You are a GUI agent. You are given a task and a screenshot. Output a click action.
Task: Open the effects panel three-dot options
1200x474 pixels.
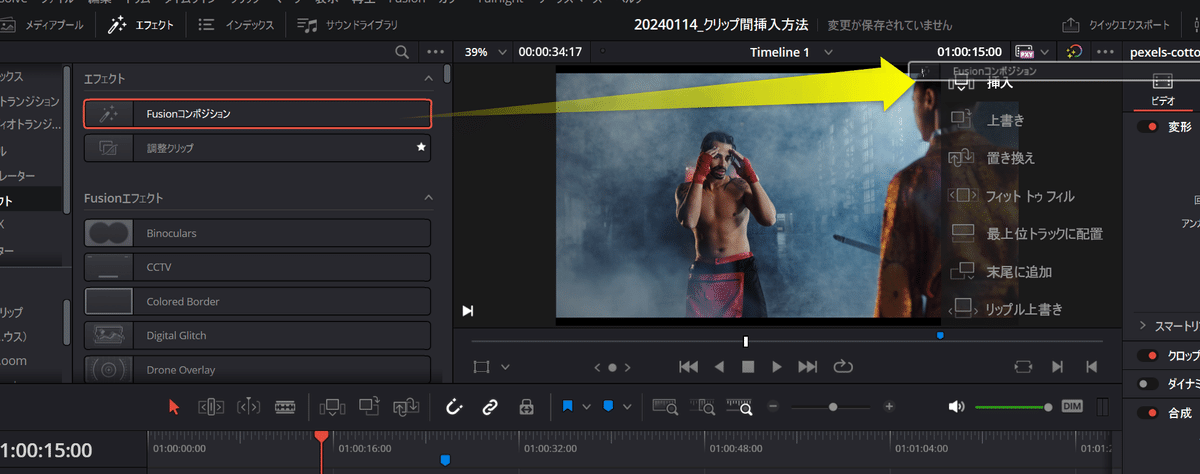tap(435, 52)
